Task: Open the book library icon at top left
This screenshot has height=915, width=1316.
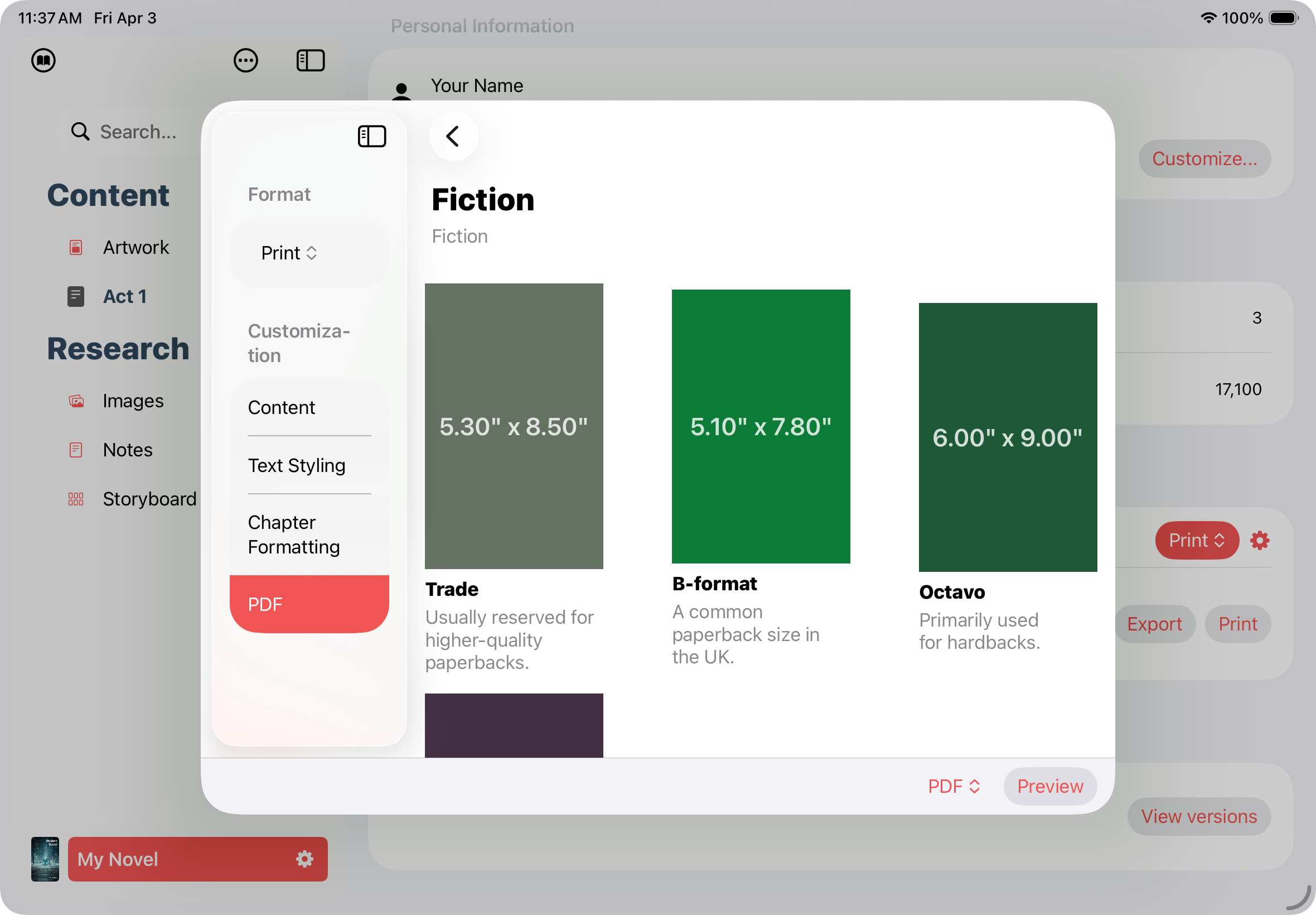Action: click(x=44, y=60)
